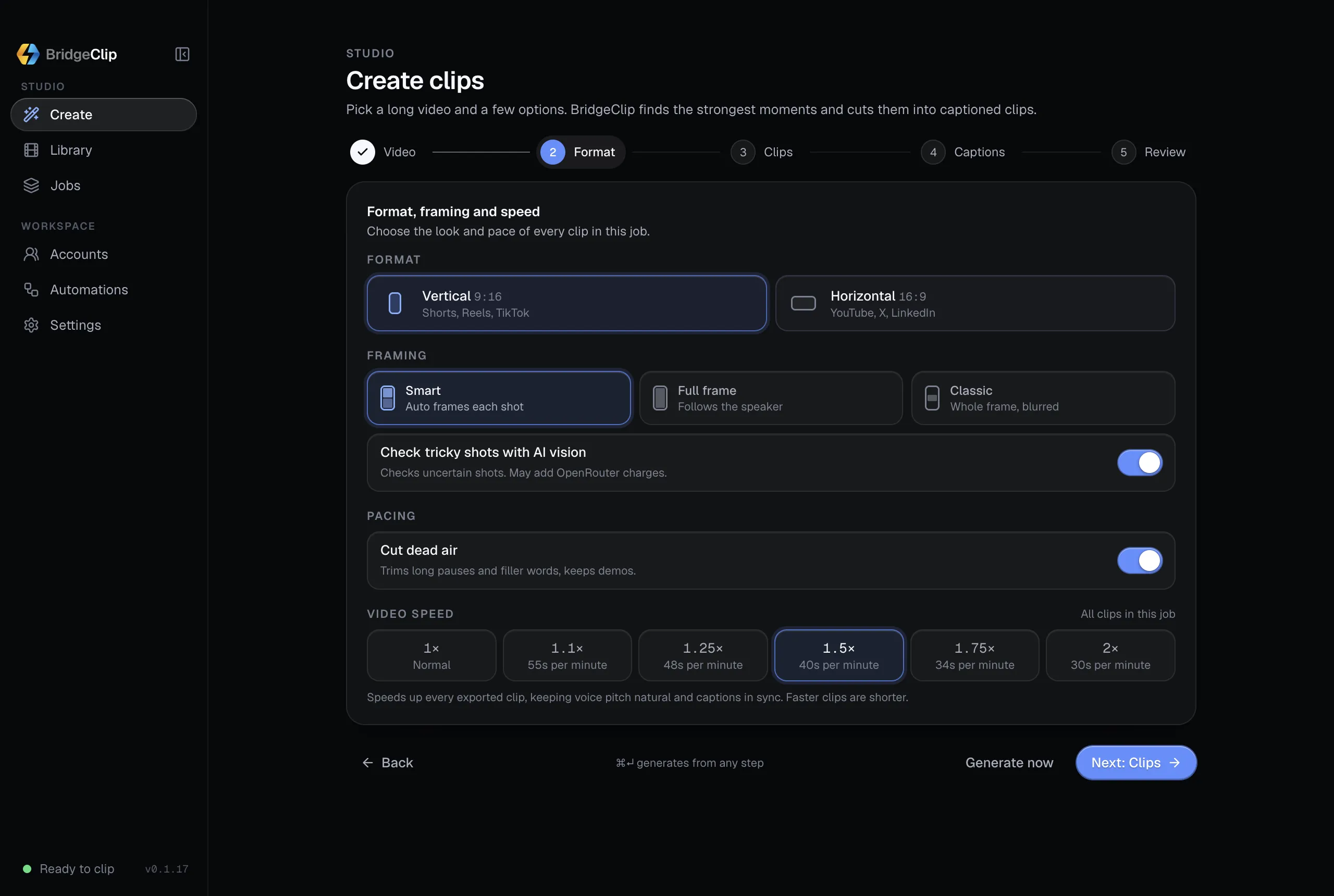Click the Ready to clip status
The height and width of the screenshot is (896, 1334).
click(69, 869)
